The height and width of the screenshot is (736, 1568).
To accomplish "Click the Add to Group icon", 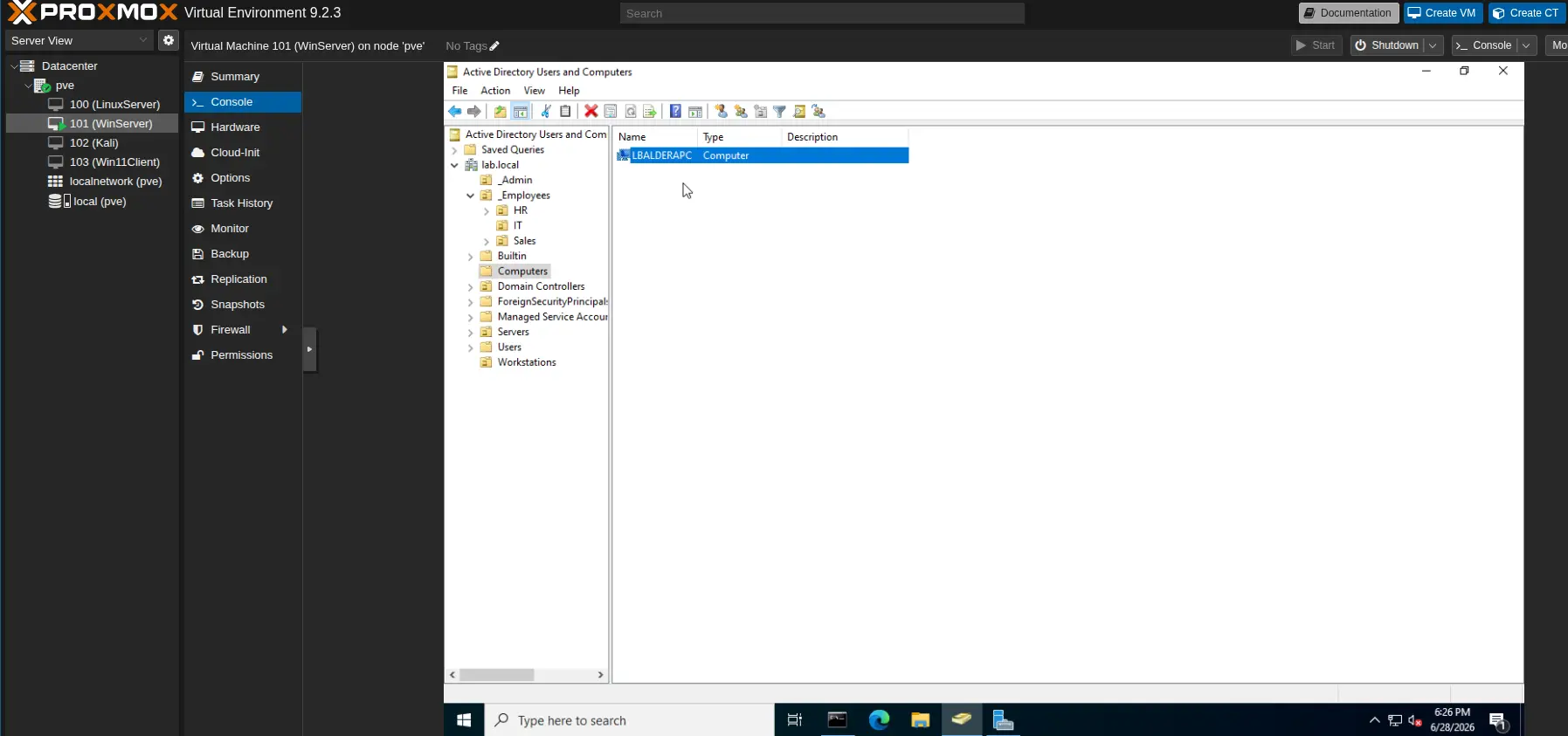I will coord(819,111).
